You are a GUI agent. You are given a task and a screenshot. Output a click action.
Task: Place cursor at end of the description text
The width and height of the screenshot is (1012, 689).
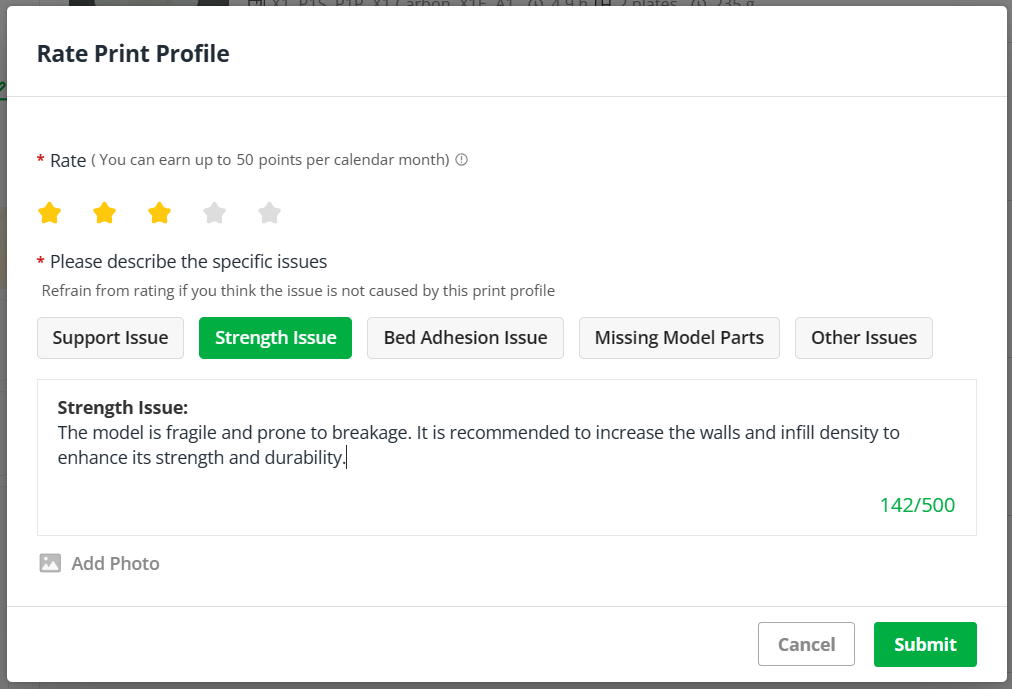pyautogui.click(x=347, y=457)
